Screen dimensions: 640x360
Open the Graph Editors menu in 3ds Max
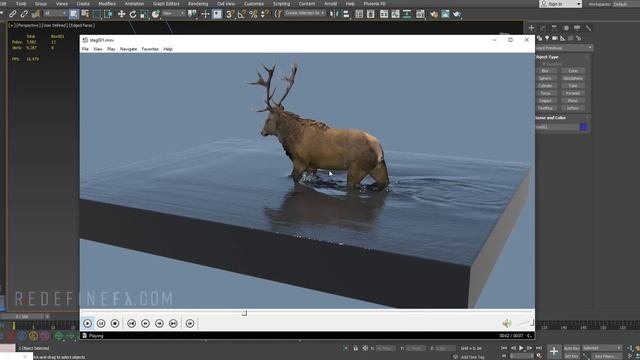click(166, 4)
